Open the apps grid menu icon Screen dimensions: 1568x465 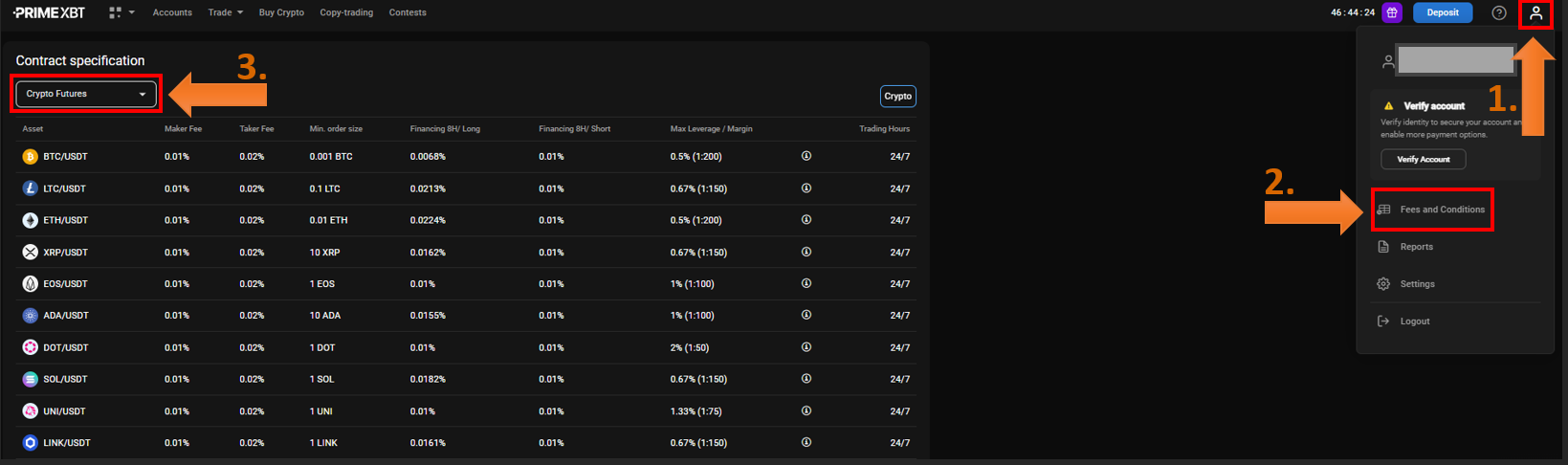[116, 12]
